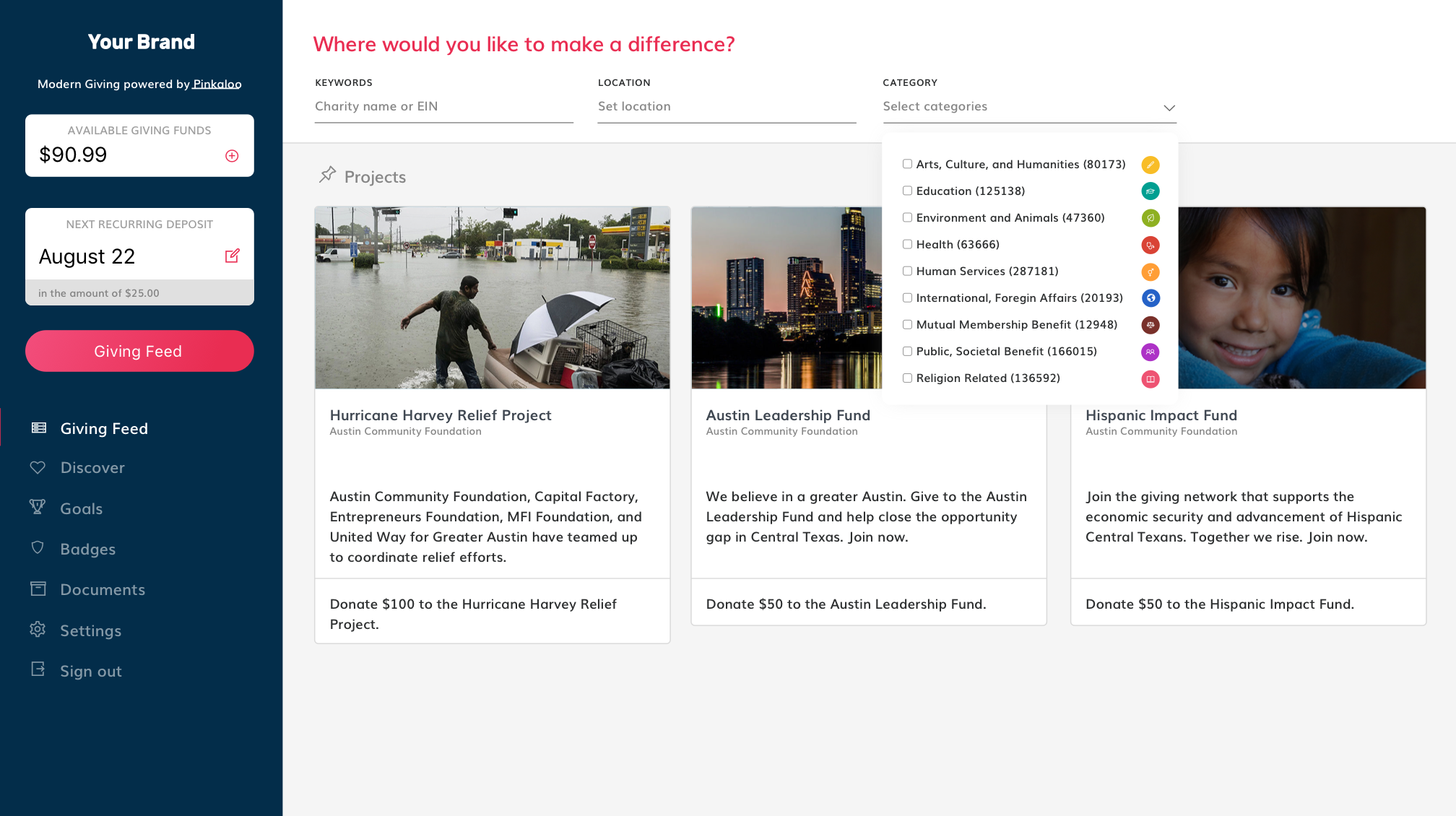The image size is (1456, 816).
Task: Click Donate $100 to Hurricane Harvey Relief
Action: (x=473, y=614)
